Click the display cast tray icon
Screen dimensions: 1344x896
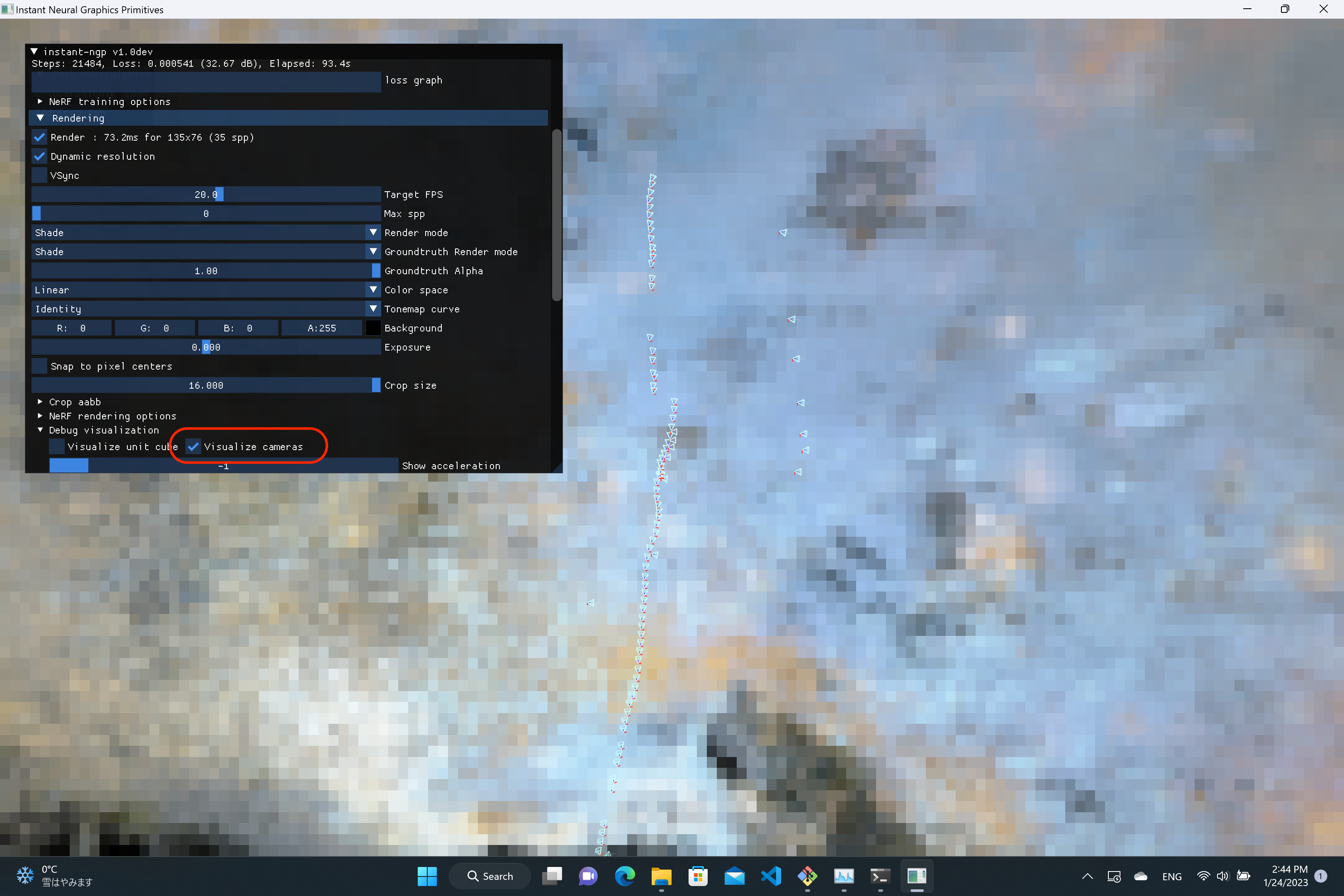(x=1114, y=876)
